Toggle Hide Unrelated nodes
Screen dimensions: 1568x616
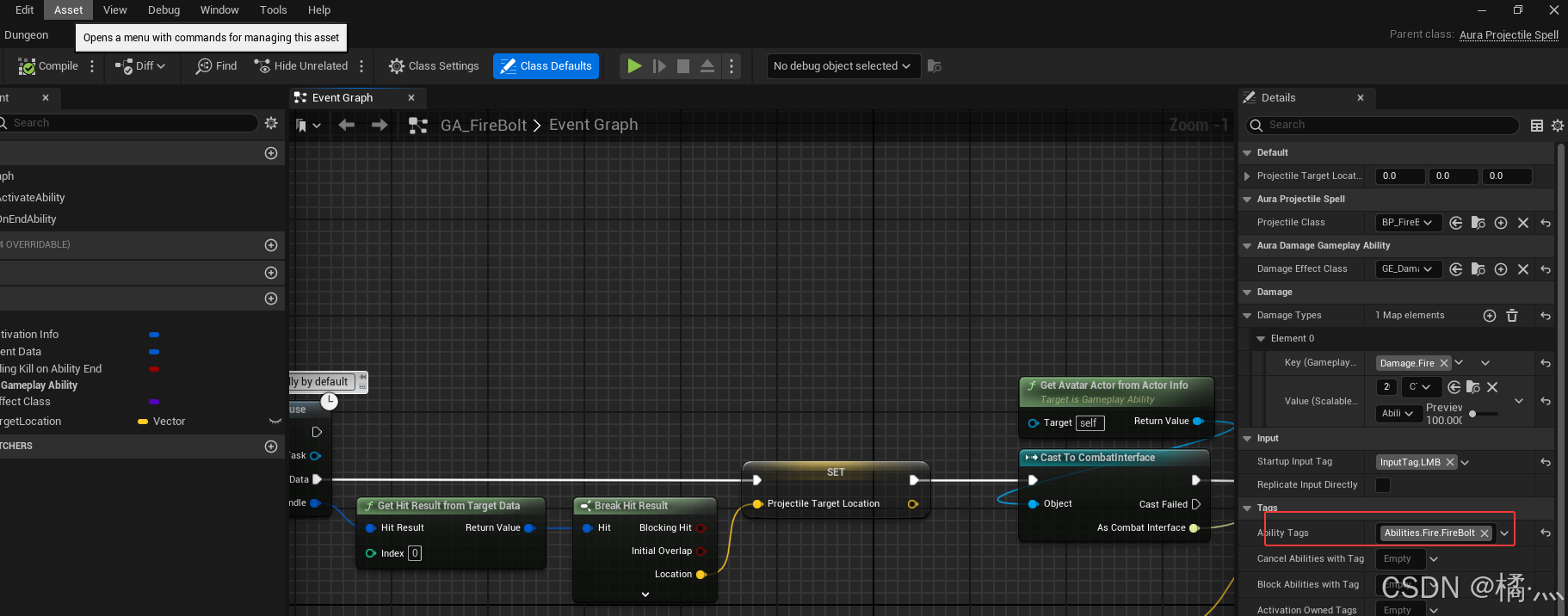pos(301,66)
